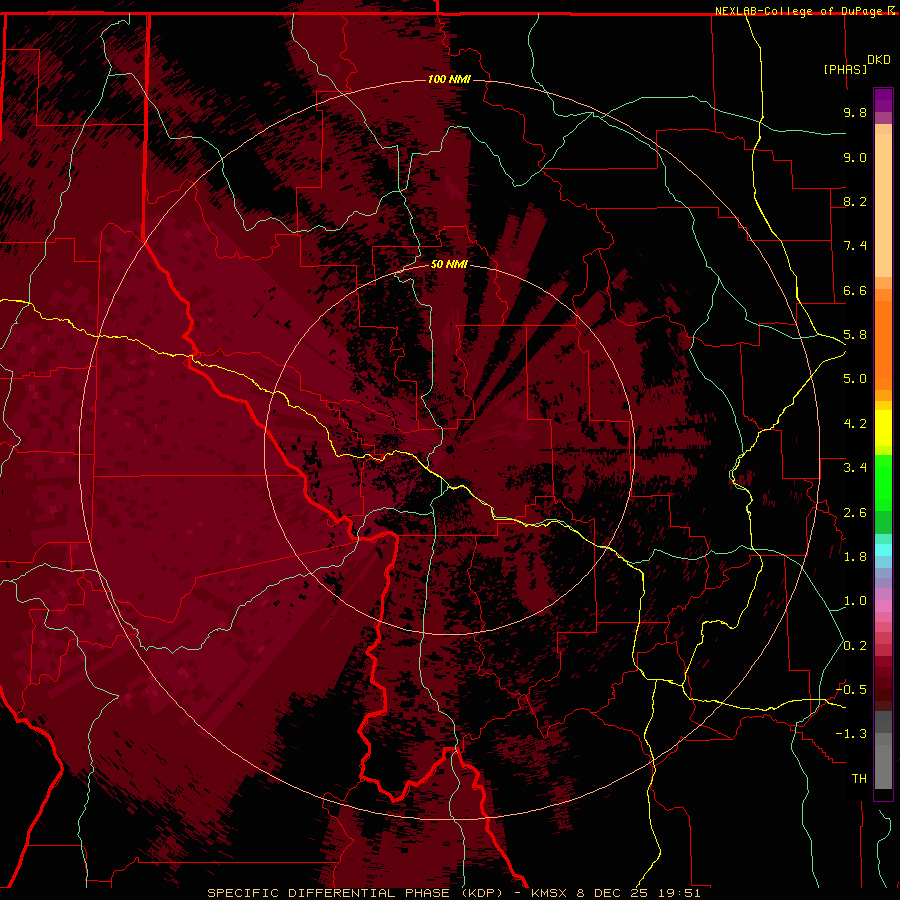This screenshot has height=900, width=900.
Task: Pick the cyan segment of the color scale
Action: (883, 549)
